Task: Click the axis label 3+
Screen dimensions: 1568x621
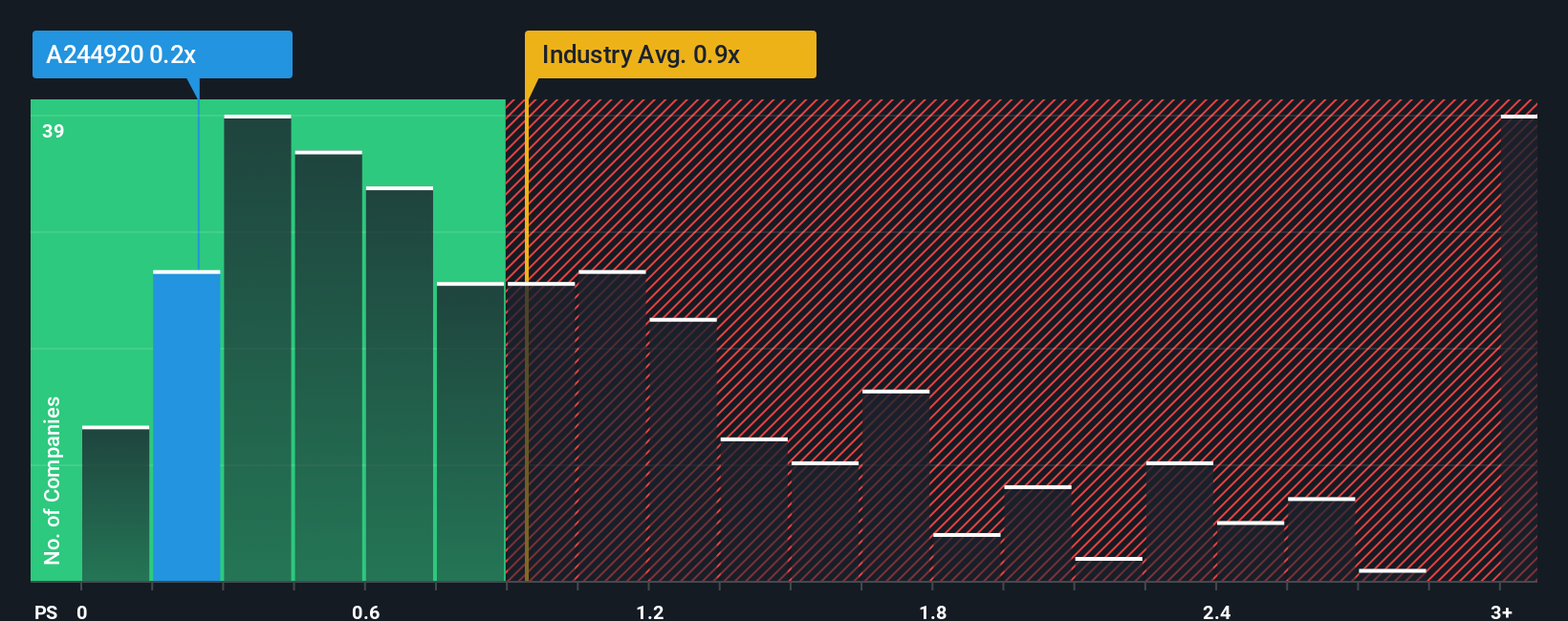Action: click(1501, 611)
